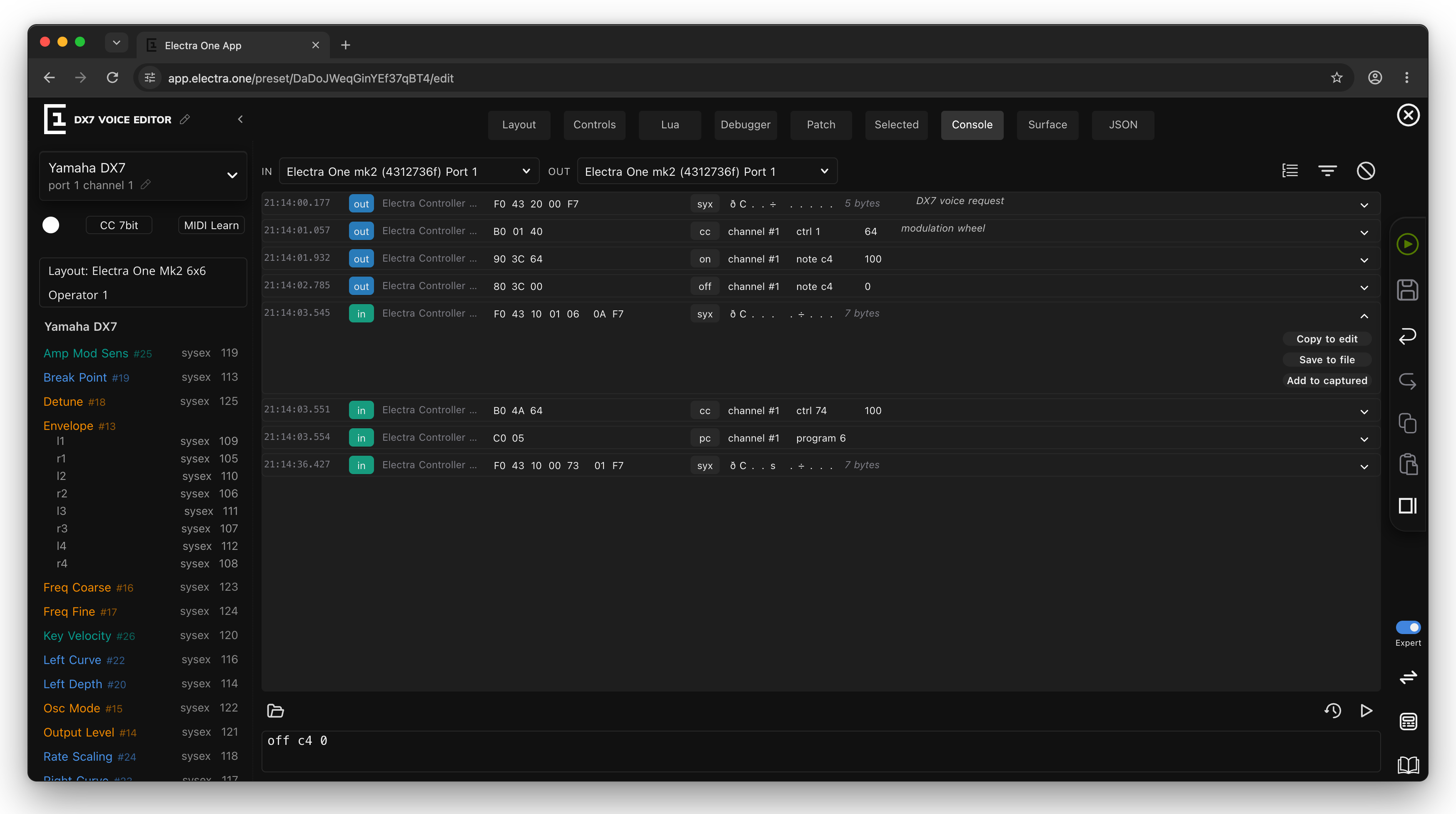Open the list panel icon in right toolbar
The width and height of the screenshot is (1456, 814).
tap(1408, 722)
